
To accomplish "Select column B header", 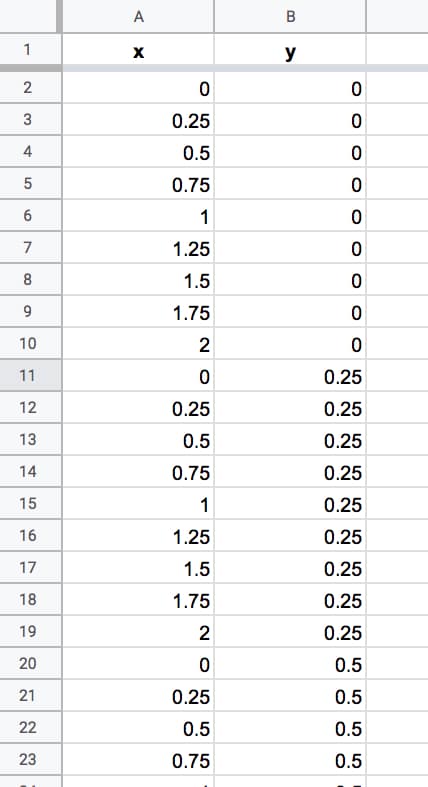I will point(291,17).
